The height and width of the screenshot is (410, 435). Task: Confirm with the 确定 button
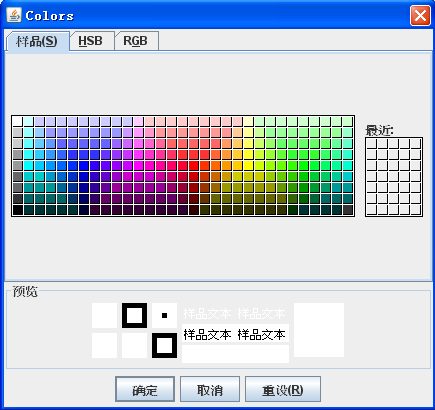[145, 389]
